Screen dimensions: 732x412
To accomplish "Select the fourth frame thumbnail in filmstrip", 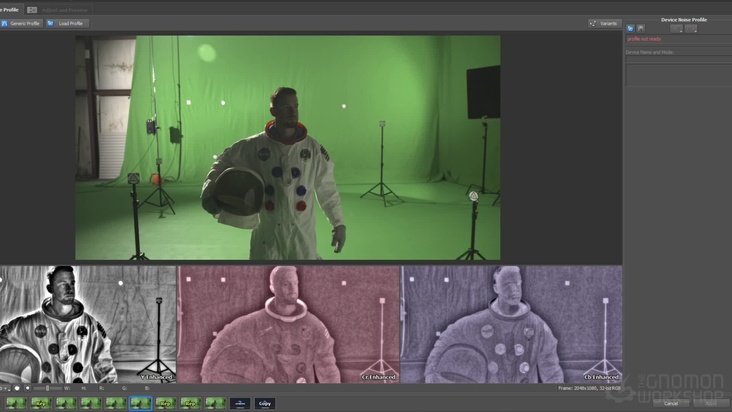I will click(x=91, y=403).
